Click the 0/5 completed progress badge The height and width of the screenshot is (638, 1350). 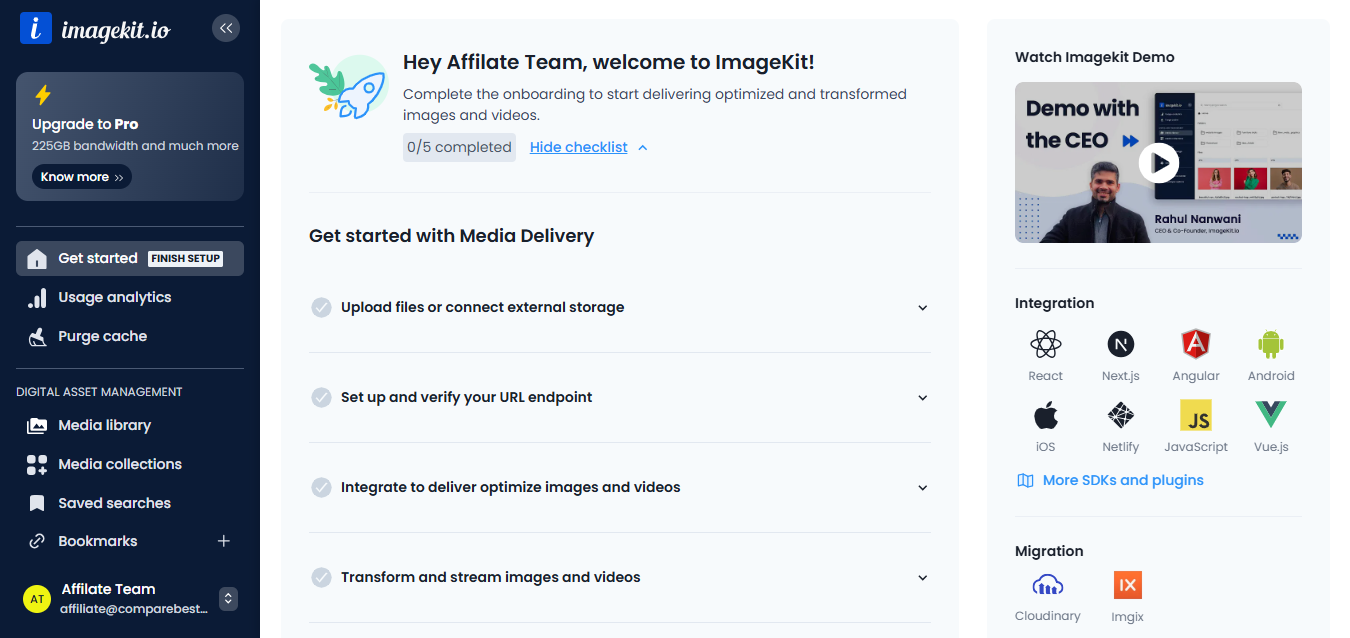(x=459, y=147)
